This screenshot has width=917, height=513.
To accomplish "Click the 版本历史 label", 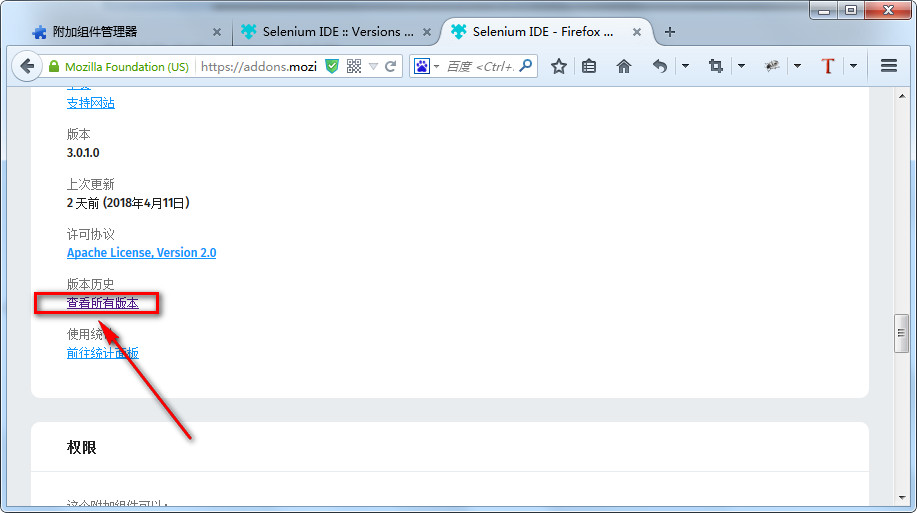I will [x=90, y=284].
